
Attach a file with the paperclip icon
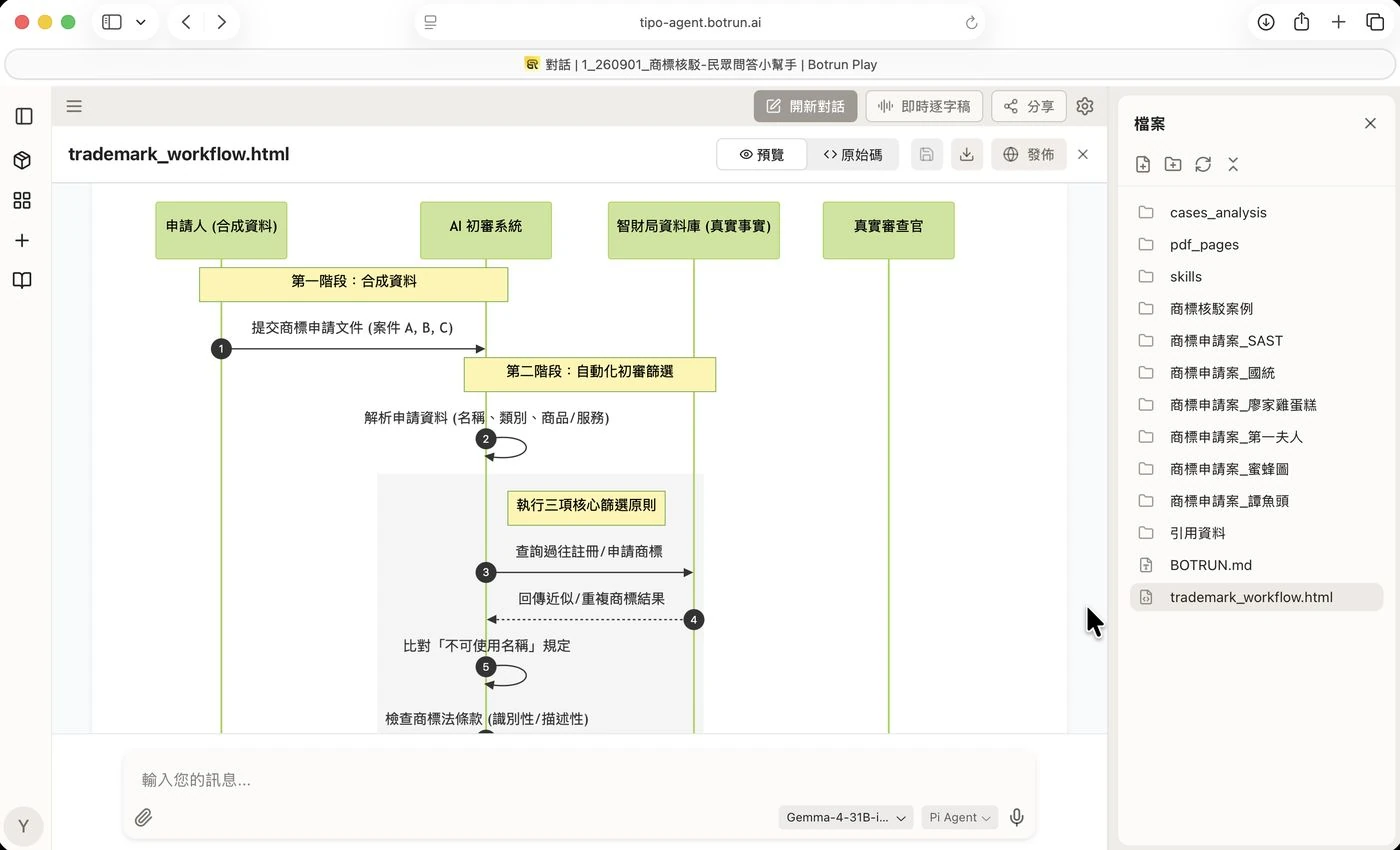[144, 817]
